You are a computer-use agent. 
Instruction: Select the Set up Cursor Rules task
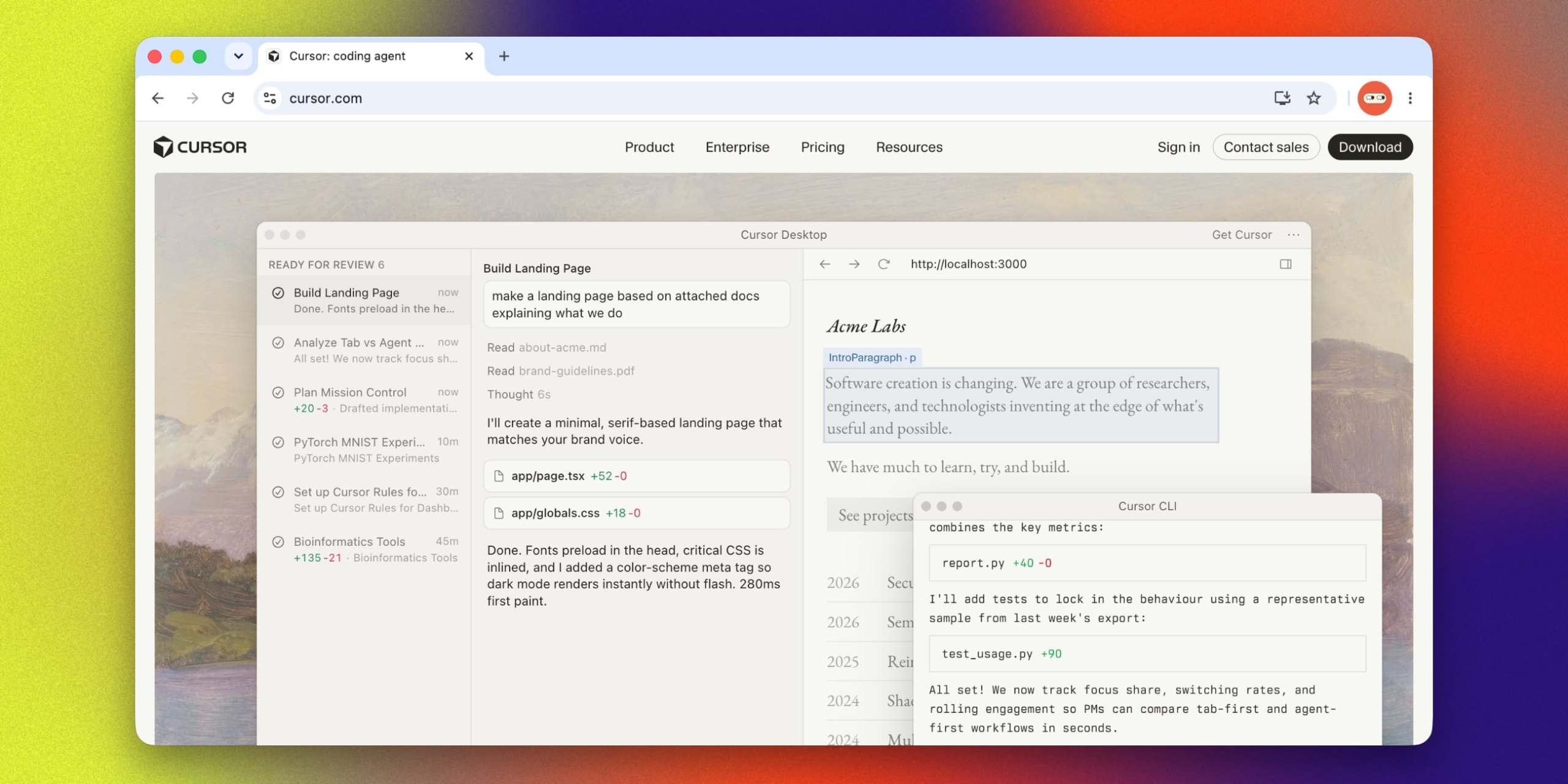364,499
